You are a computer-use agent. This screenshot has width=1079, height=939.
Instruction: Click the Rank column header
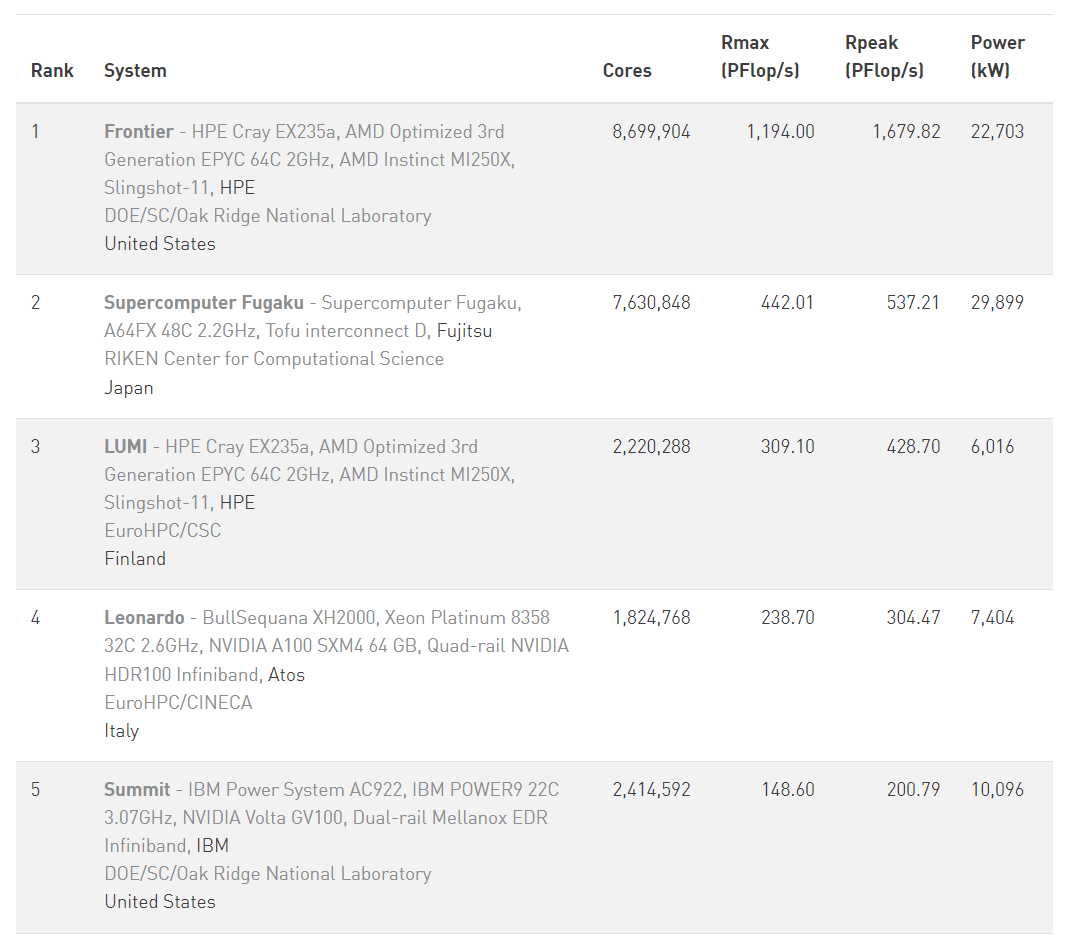point(52,71)
